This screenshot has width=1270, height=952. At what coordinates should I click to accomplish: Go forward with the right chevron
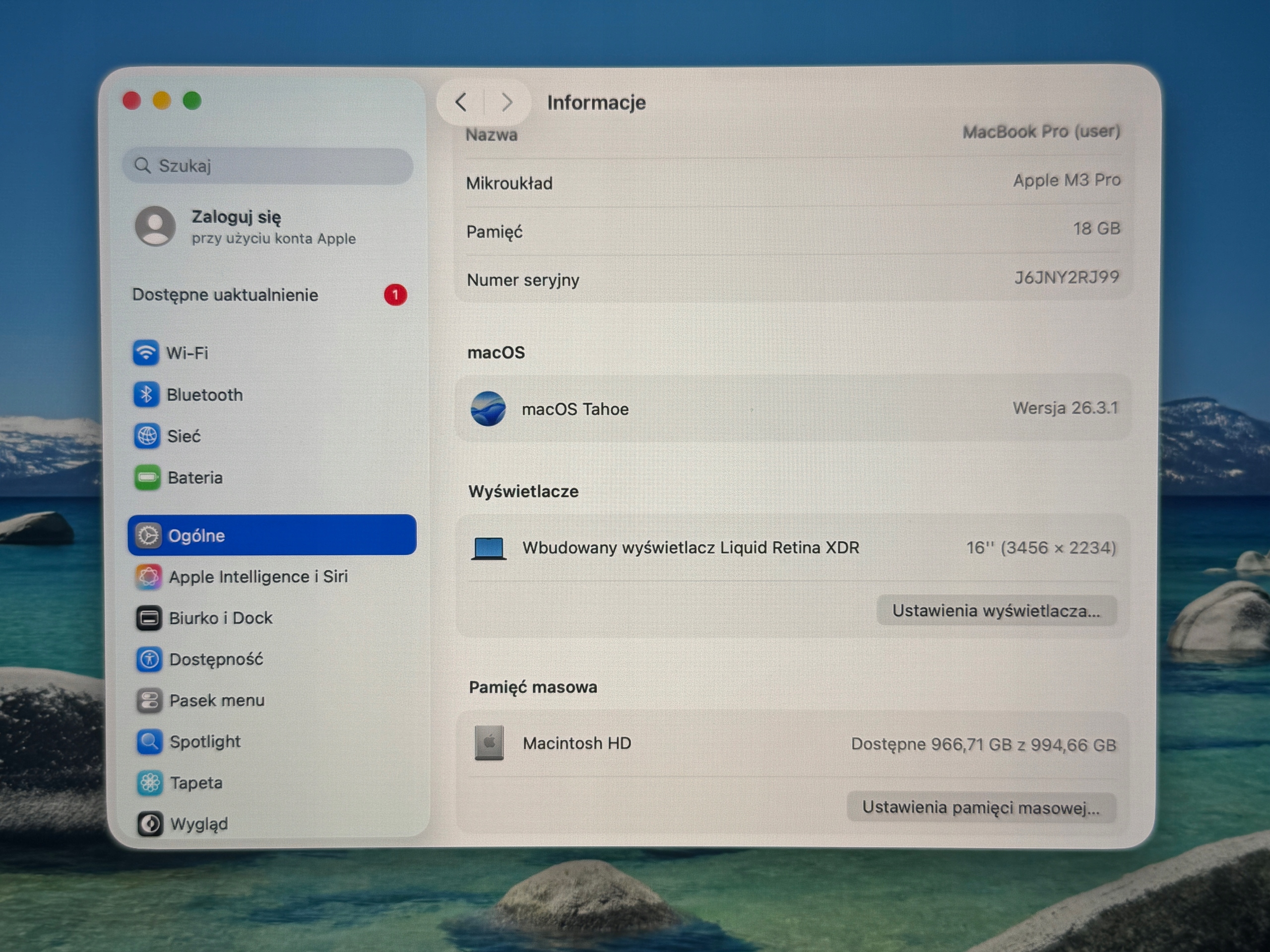507,102
